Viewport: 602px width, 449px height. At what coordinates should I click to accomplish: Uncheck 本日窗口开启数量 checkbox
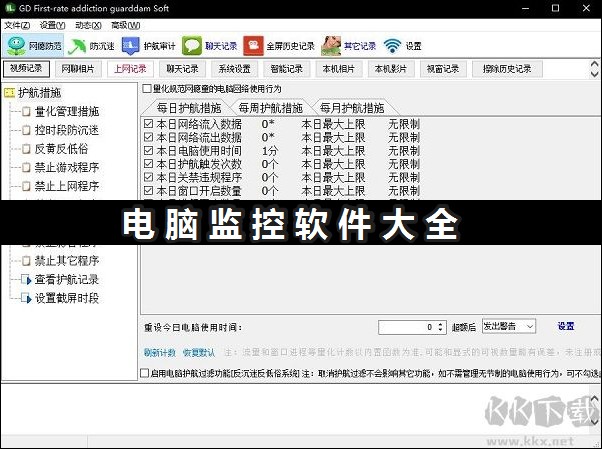pyautogui.click(x=148, y=191)
